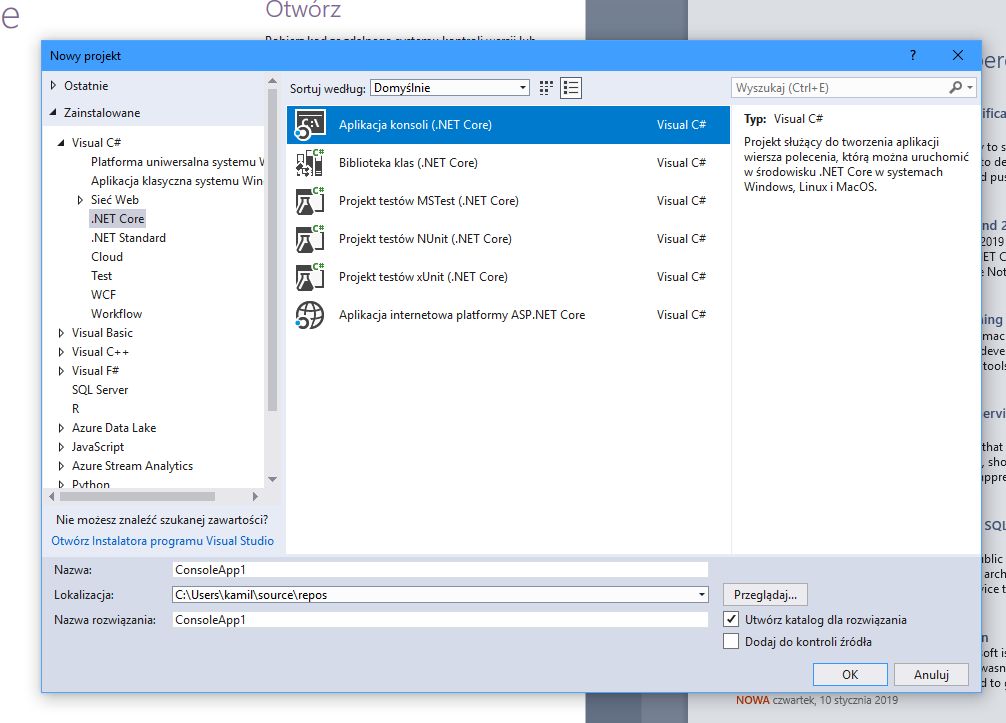Expand the JavaScript node
Viewport: 1006px width, 723px height.
point(61,447)
